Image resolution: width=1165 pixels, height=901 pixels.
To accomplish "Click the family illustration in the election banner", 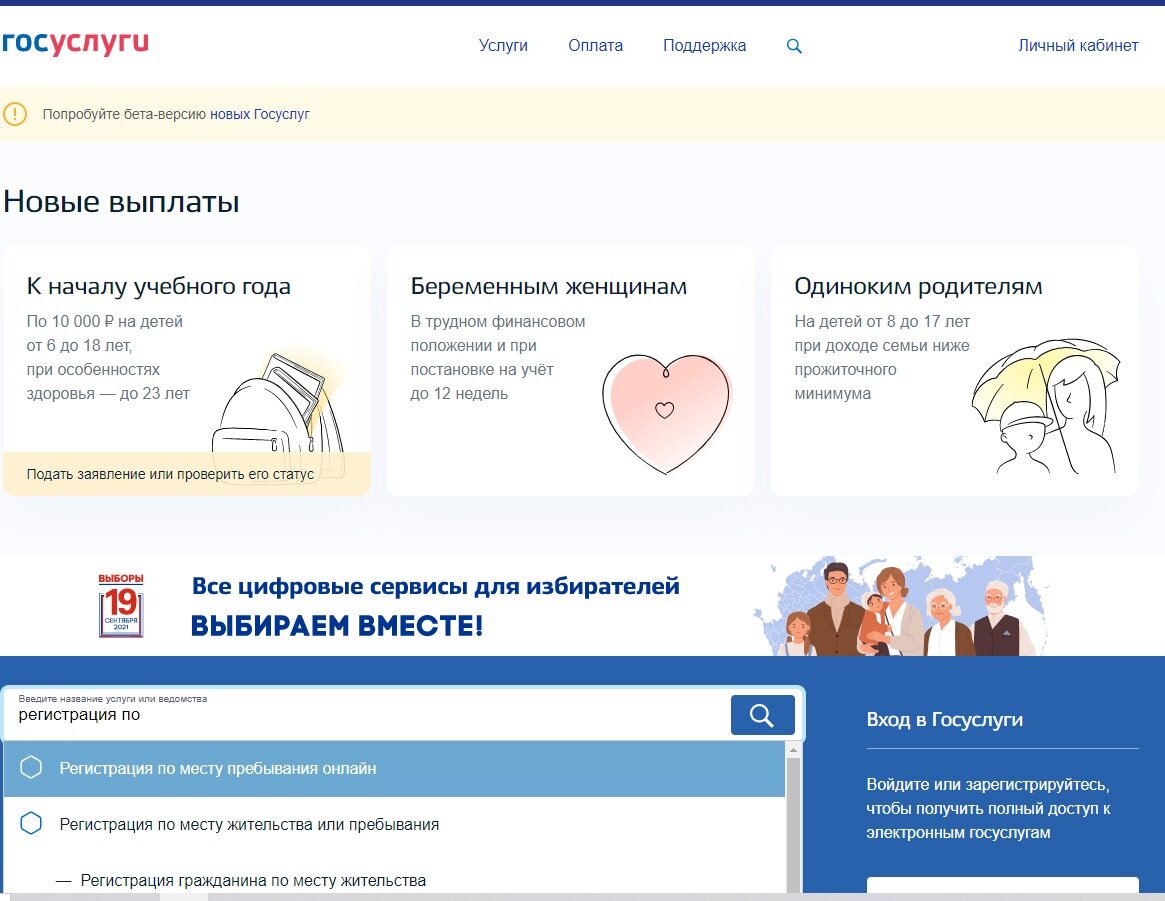I will click(x=903, y=606).
